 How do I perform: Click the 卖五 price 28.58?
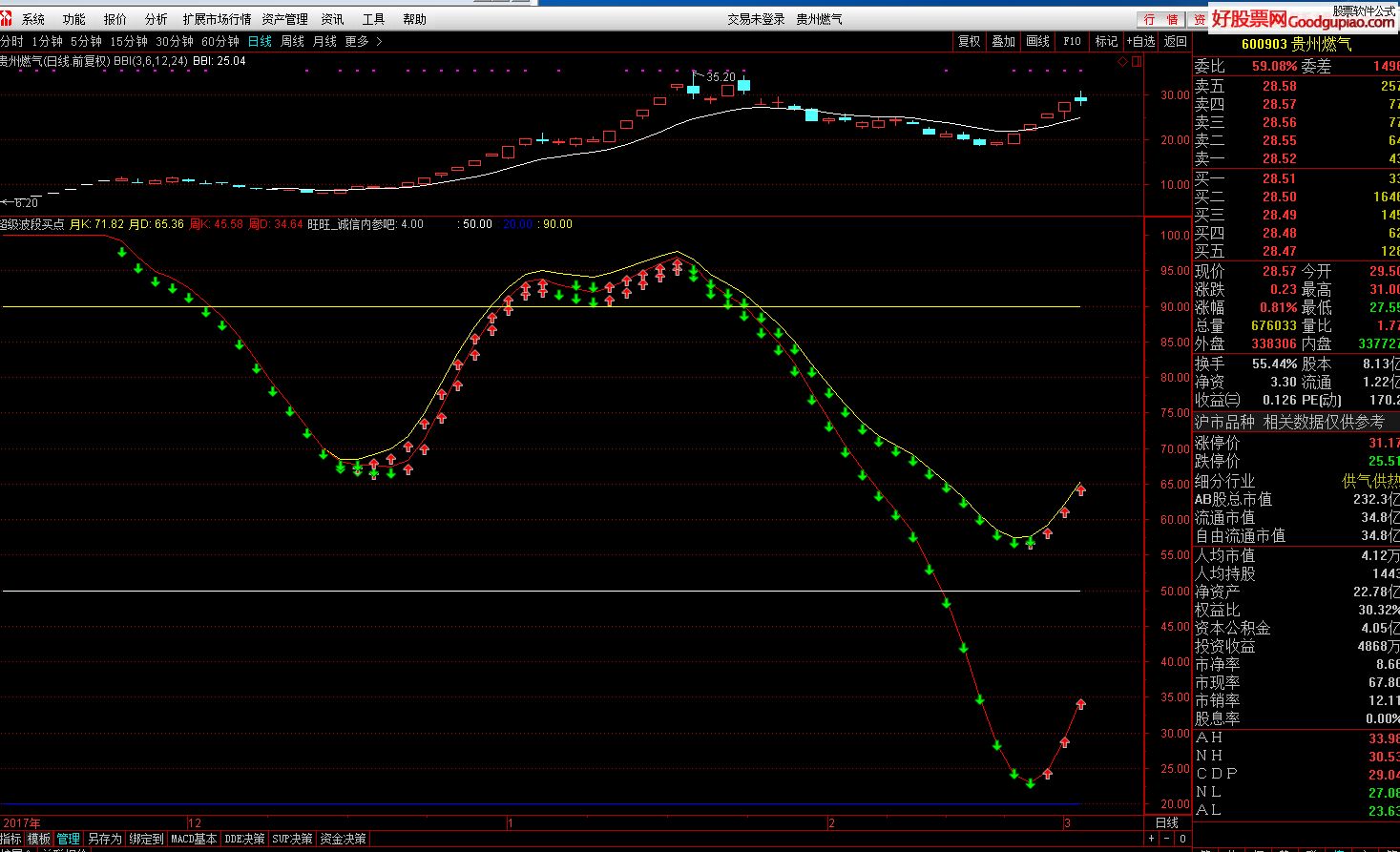pos(1279,86)
